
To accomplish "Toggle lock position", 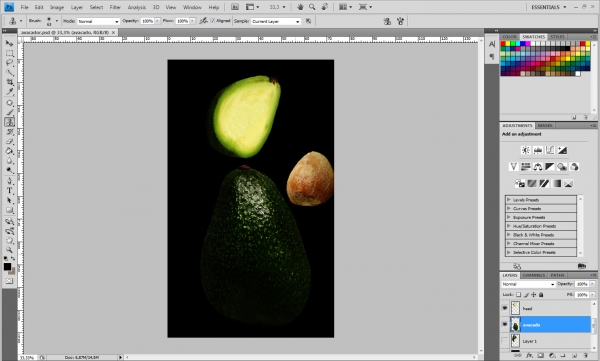I will [x=534, y=295].
